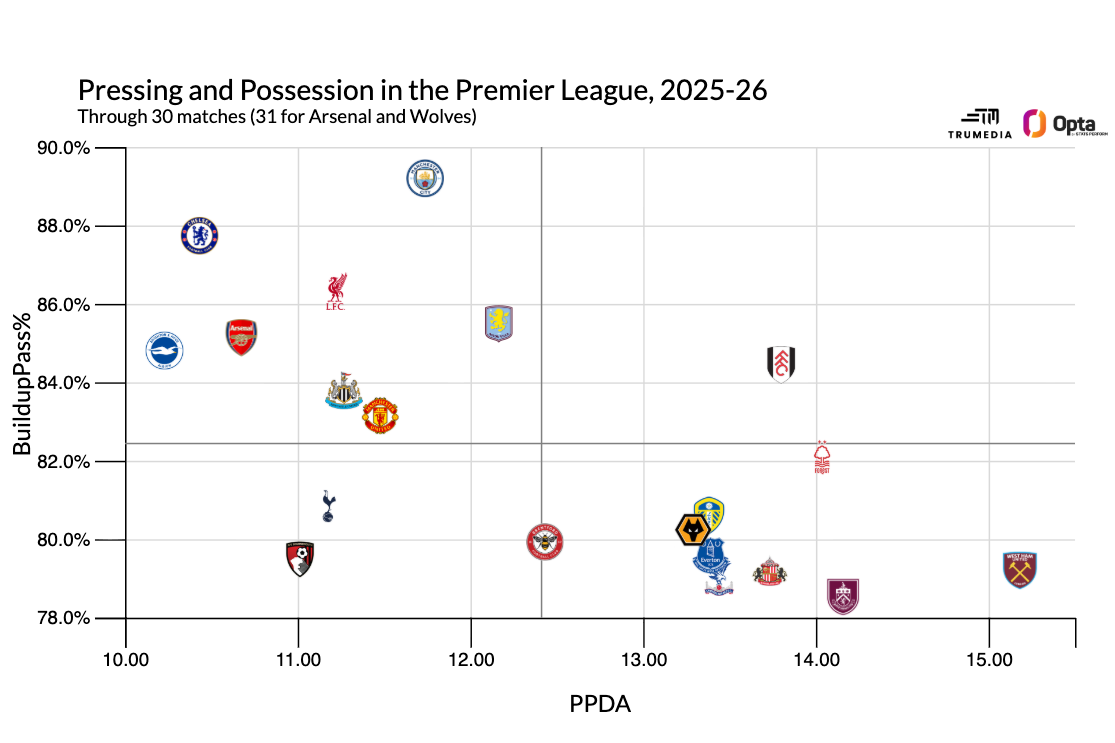Click the Liverpool LFC crest

[336, 291]
